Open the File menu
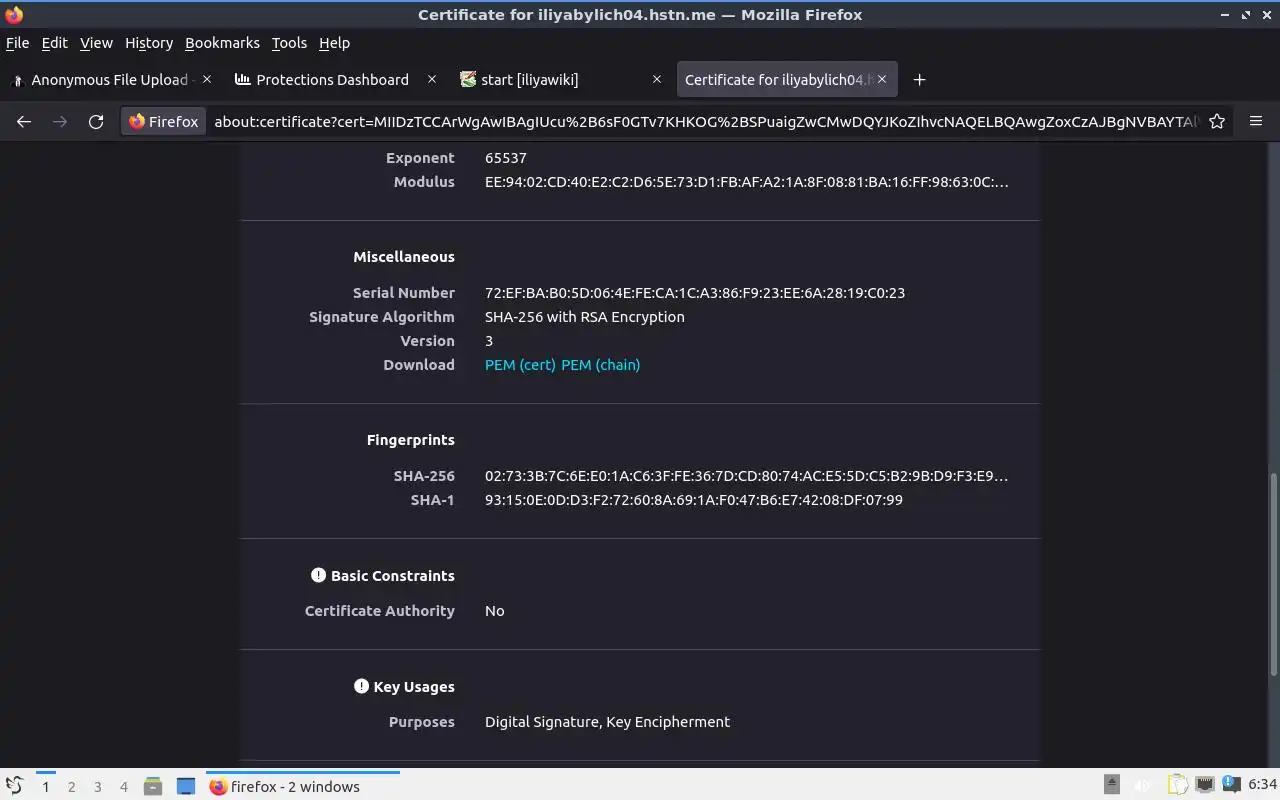The image size is (1280, 800). coord(17,43)
